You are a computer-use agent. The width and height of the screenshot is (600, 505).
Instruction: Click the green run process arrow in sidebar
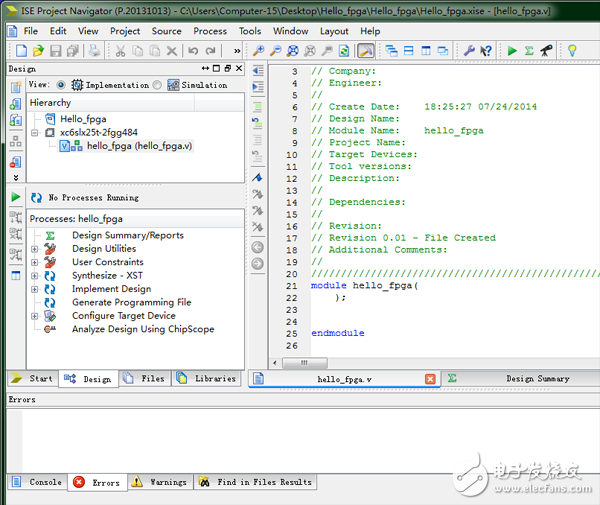15,197
